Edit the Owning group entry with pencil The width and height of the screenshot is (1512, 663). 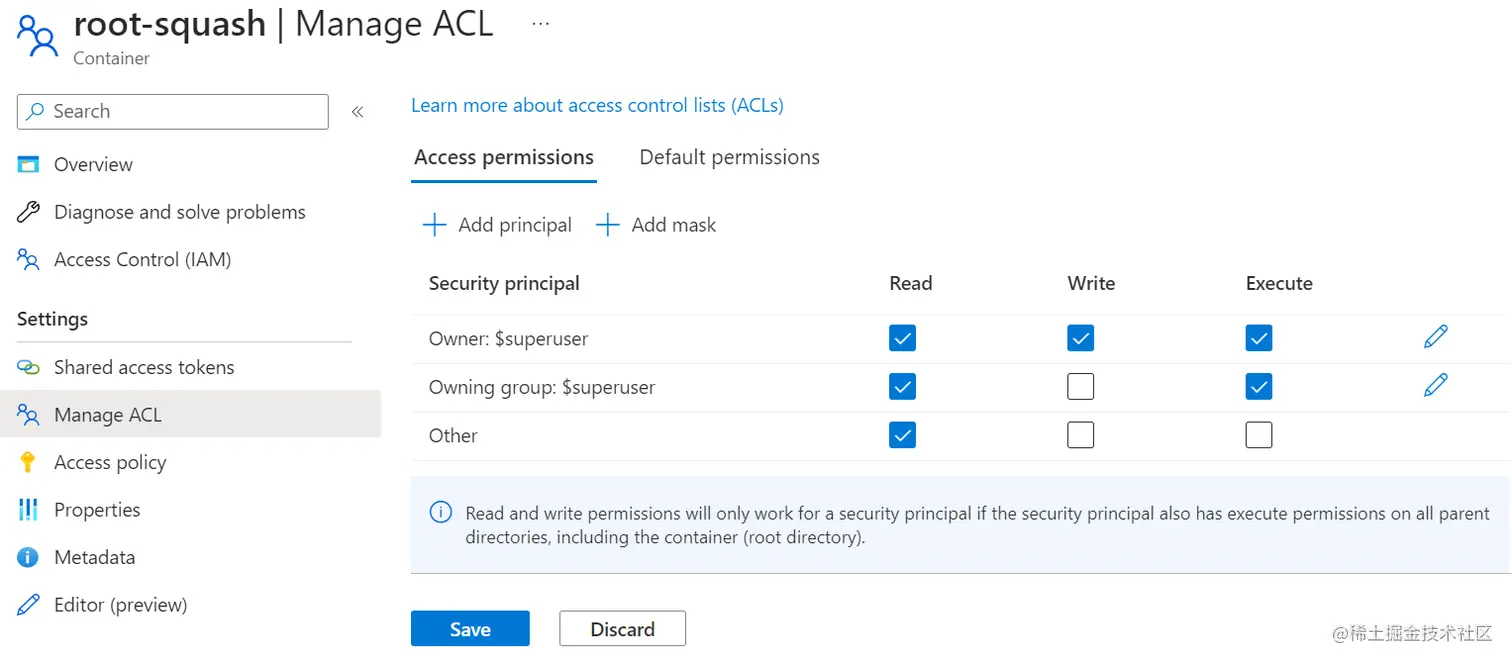pyautogui.click(x=1435, y=386)
